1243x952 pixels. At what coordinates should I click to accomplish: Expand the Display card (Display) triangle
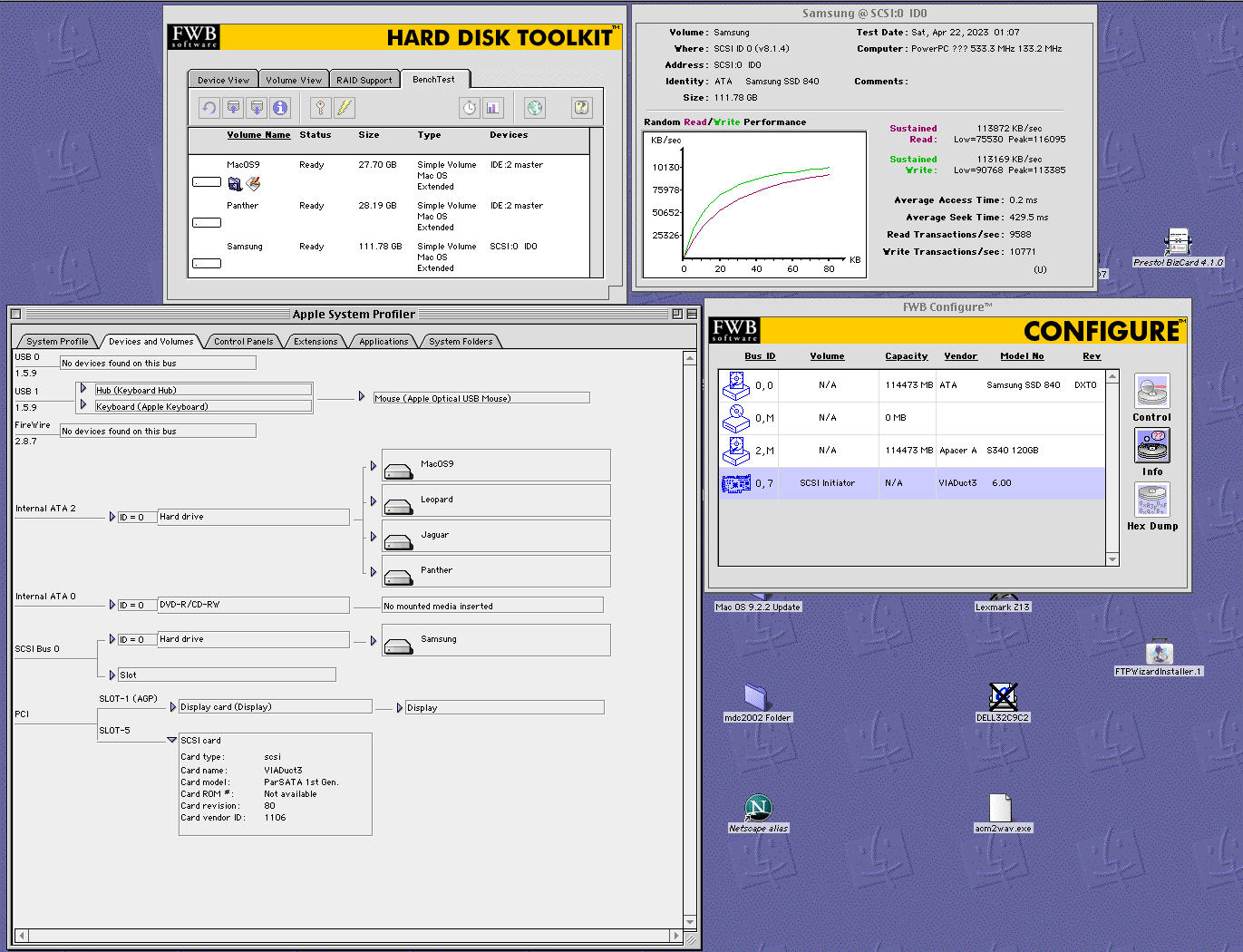[x=173, y=706]
